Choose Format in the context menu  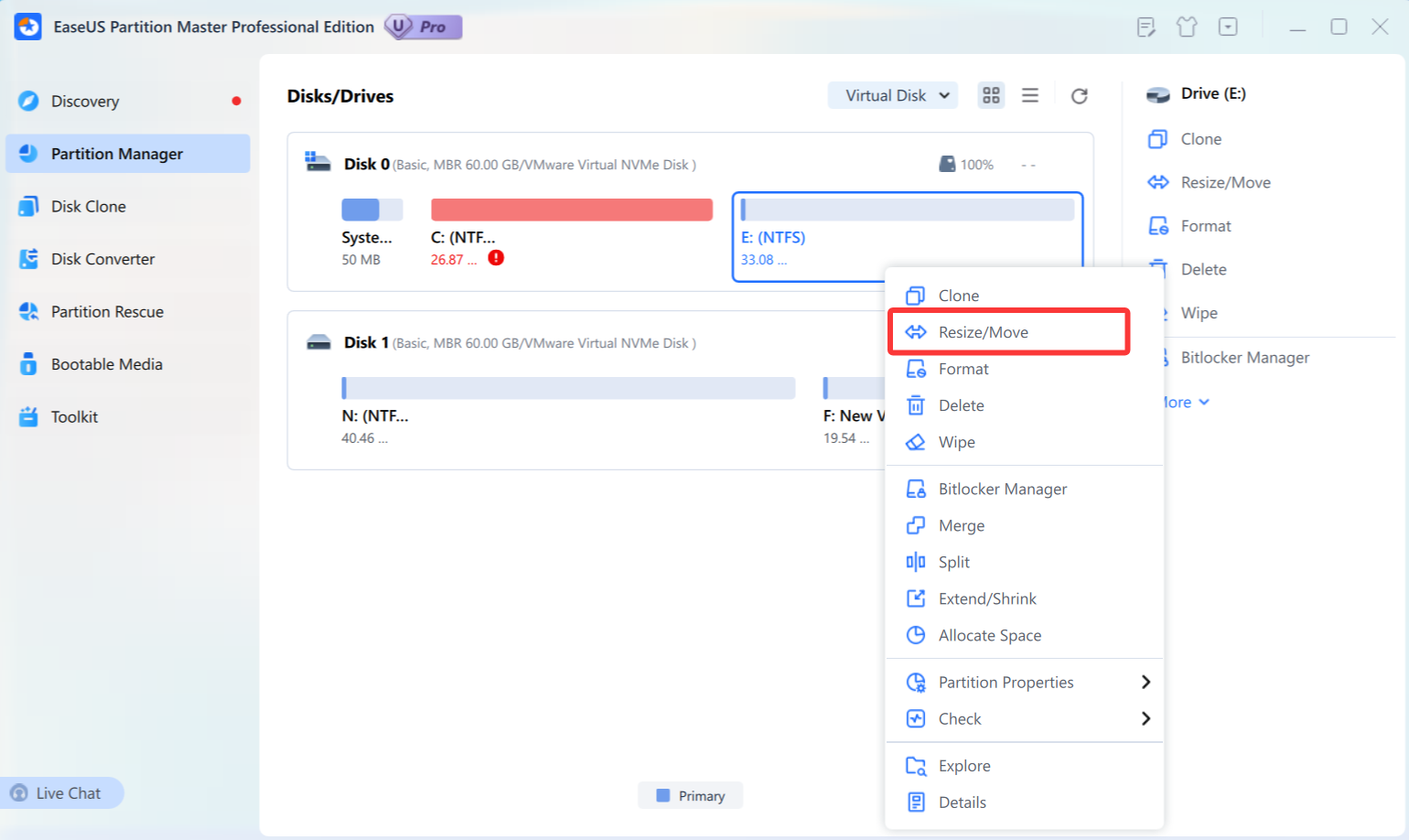[x=1025, y=369]
